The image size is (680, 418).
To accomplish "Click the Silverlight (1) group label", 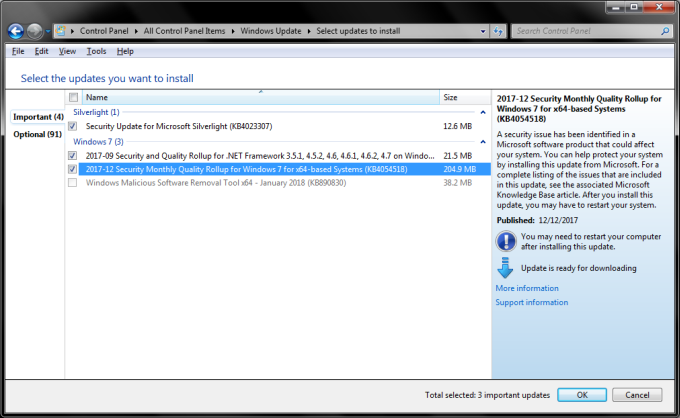I will coord(96,112).
